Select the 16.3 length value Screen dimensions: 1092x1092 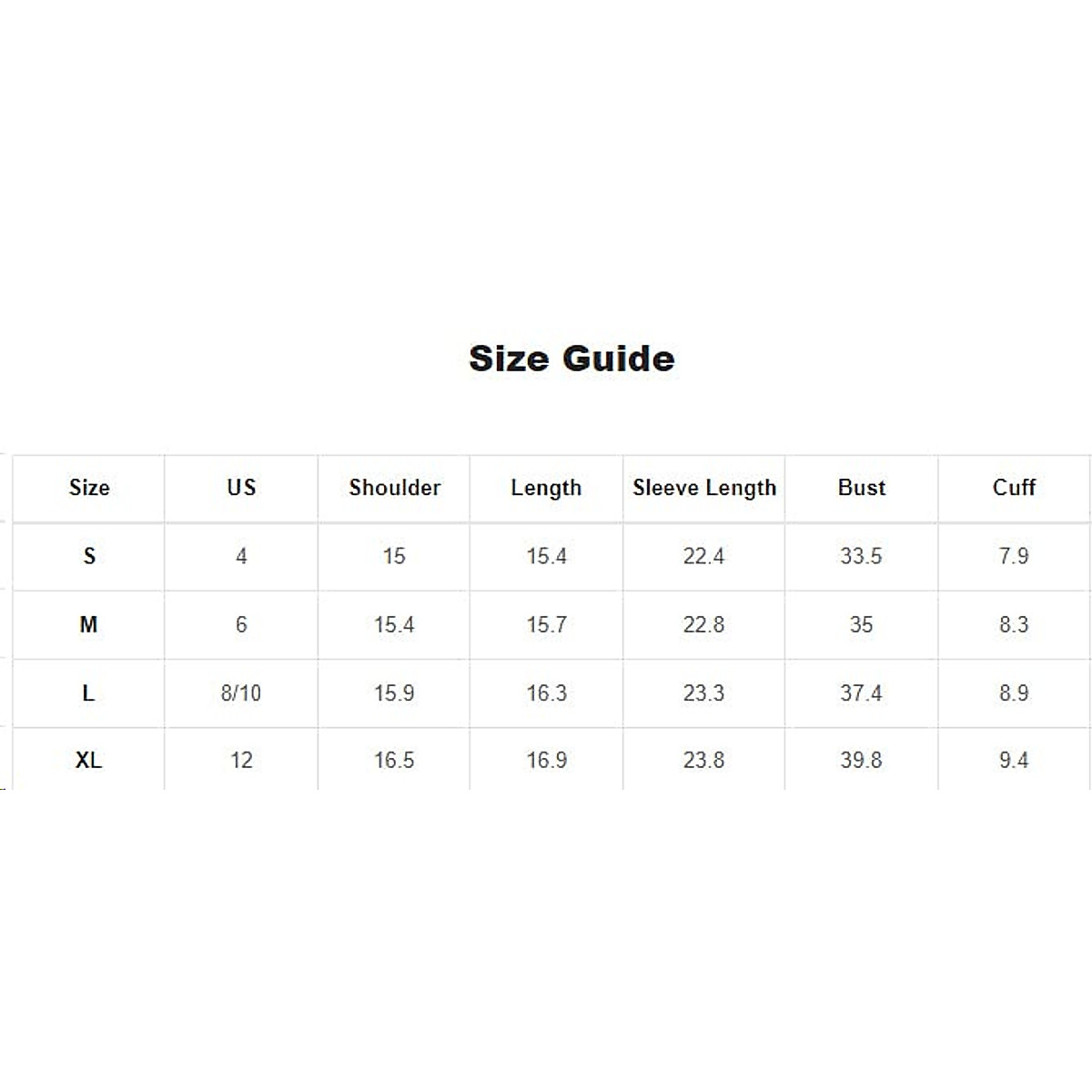click(x=546, y=693)
